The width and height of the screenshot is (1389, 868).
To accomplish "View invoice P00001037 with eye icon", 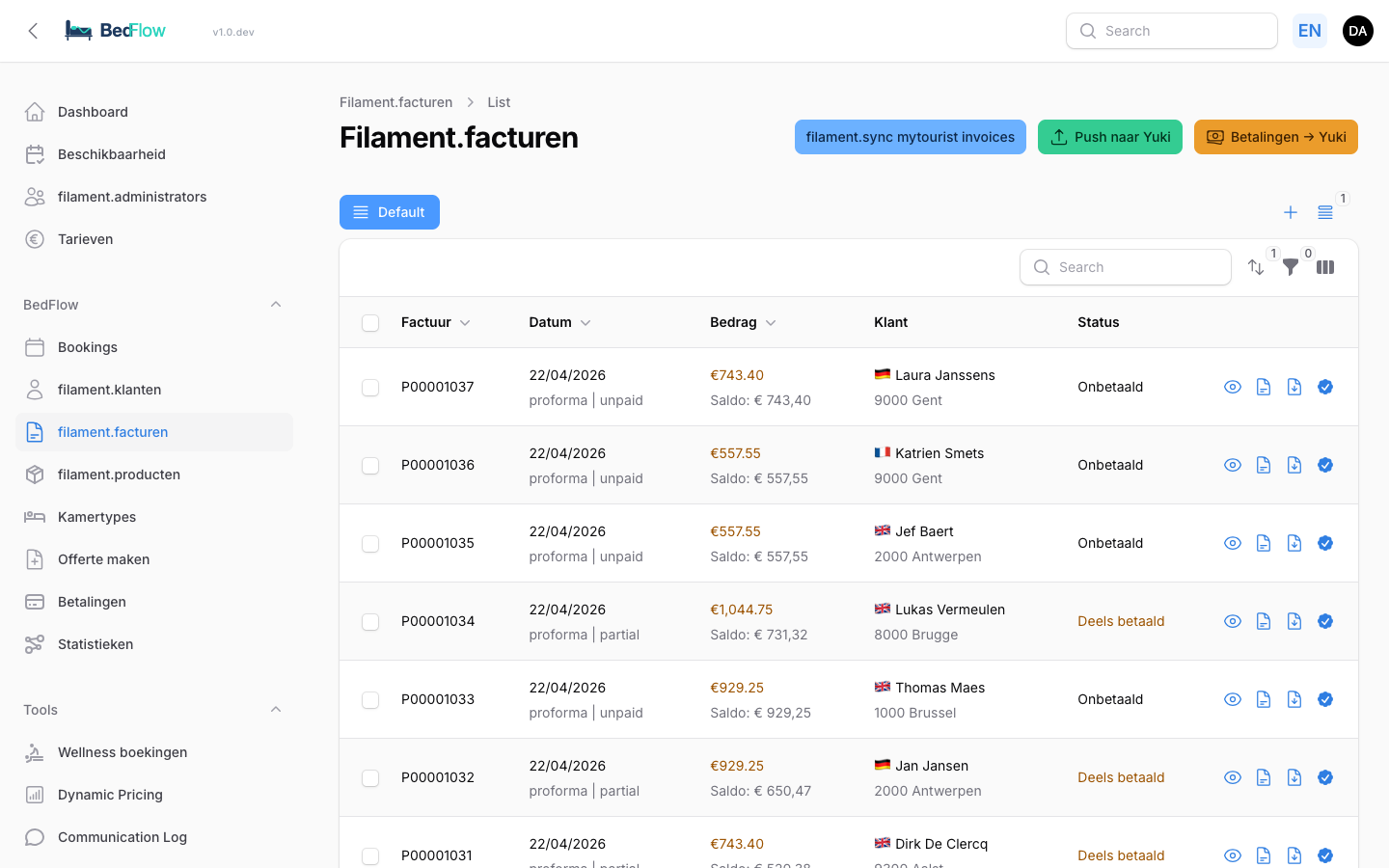I will 1233,387.
